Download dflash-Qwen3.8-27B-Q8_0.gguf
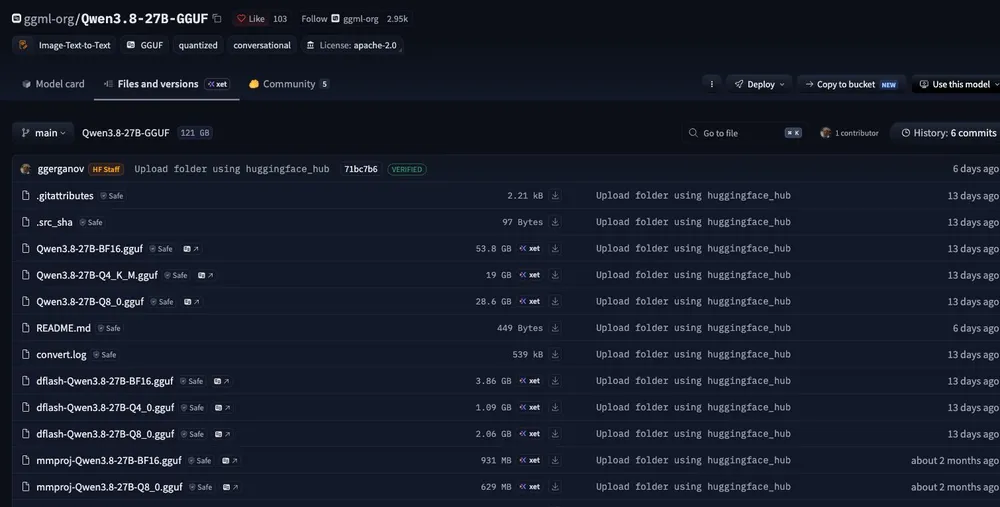This screenshot has width=1000, height=507. point(555,434)
